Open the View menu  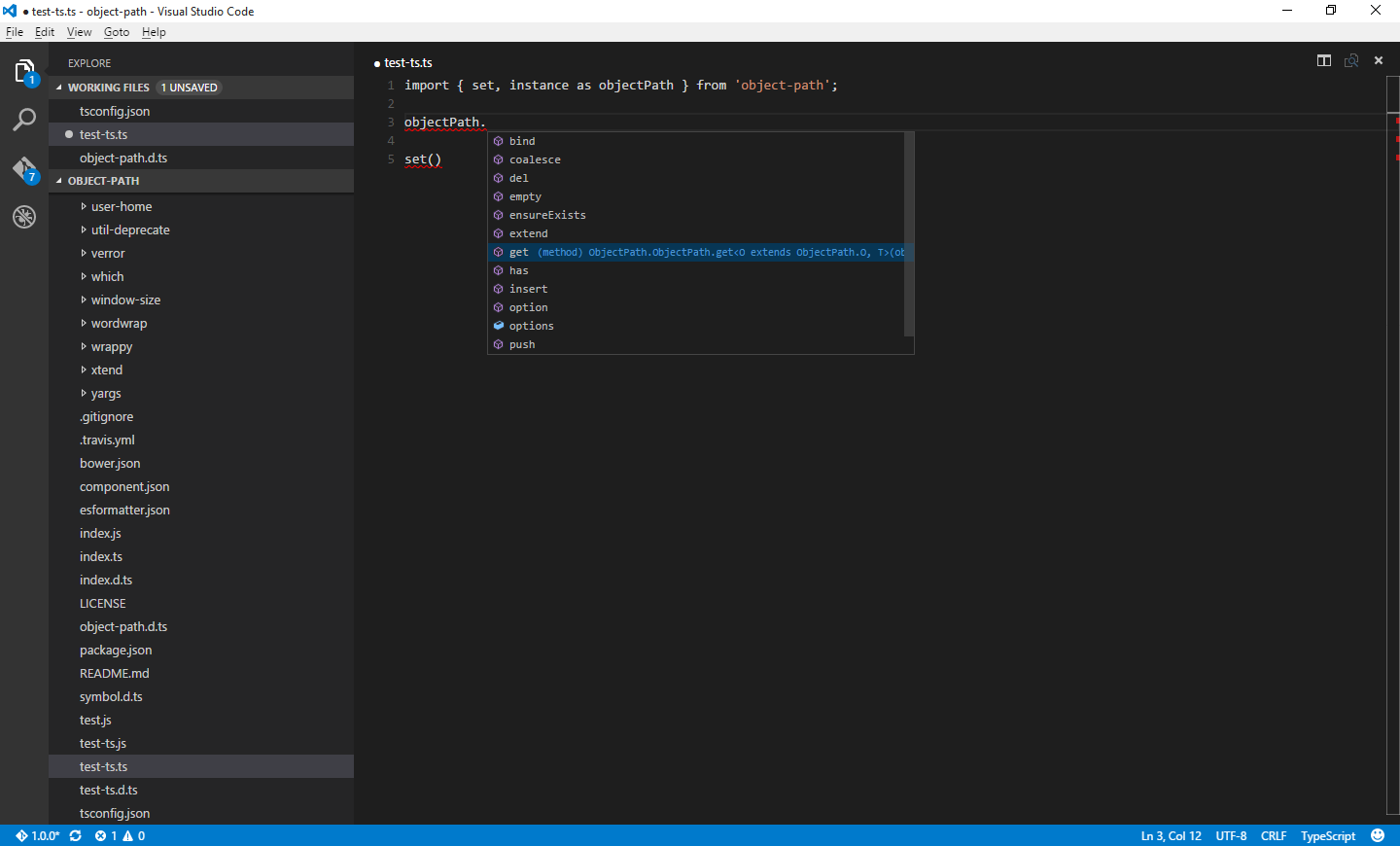(x=79, y=32)
